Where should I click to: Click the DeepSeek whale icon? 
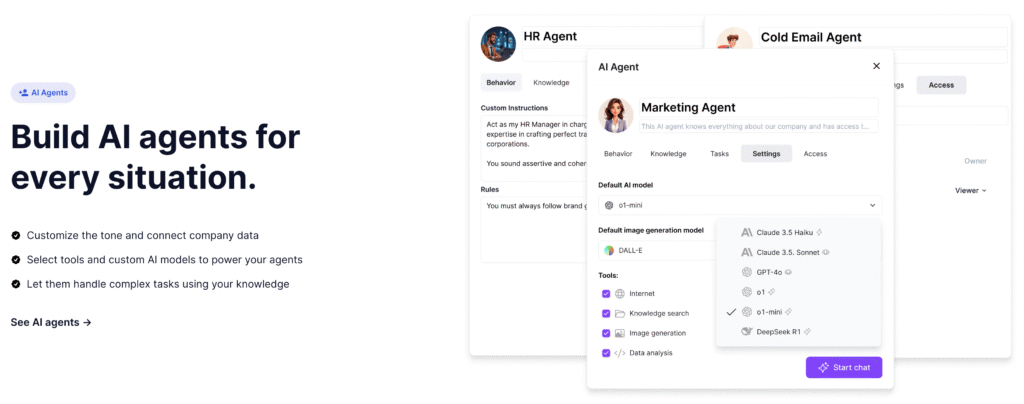coord(747,332)
